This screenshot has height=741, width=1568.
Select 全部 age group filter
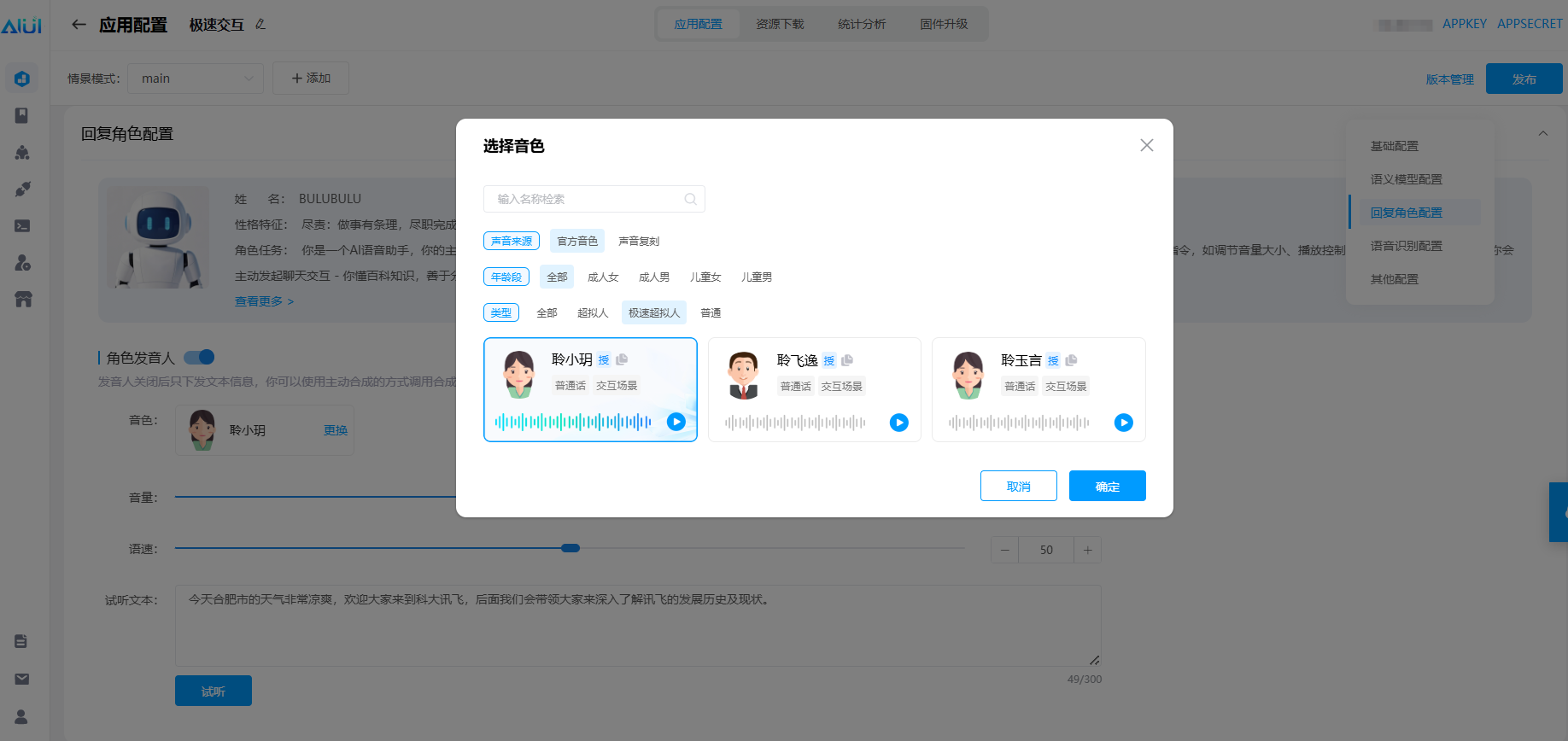click(x=557, y=277)
